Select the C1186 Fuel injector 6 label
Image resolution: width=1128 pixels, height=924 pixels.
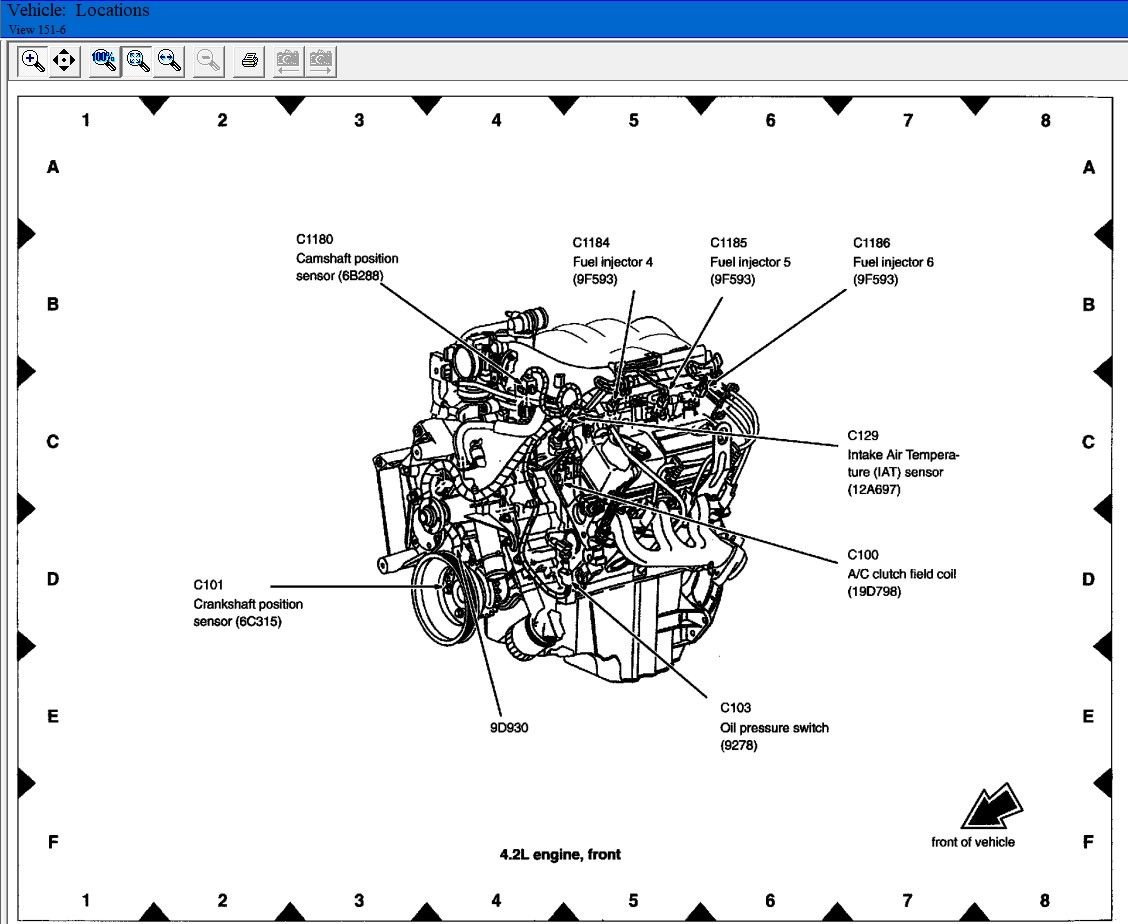[x=893, y=261]
